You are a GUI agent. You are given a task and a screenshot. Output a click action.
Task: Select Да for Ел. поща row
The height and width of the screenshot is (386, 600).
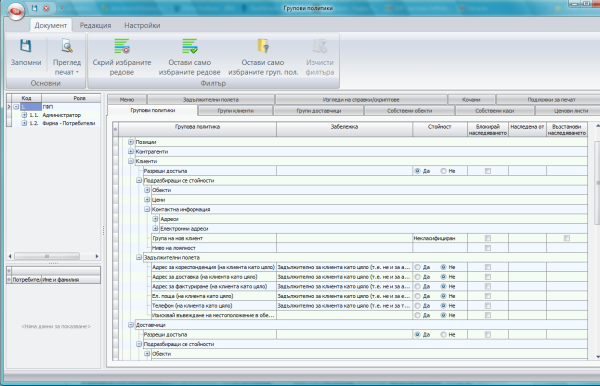coord(417,296)
